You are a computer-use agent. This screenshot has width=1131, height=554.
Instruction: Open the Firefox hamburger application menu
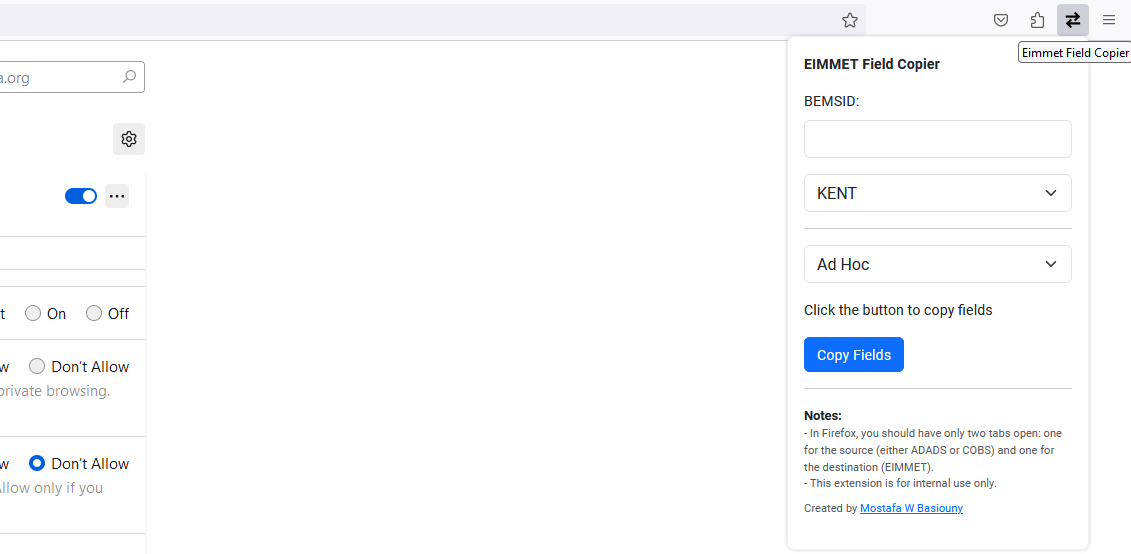[1109, 20]
